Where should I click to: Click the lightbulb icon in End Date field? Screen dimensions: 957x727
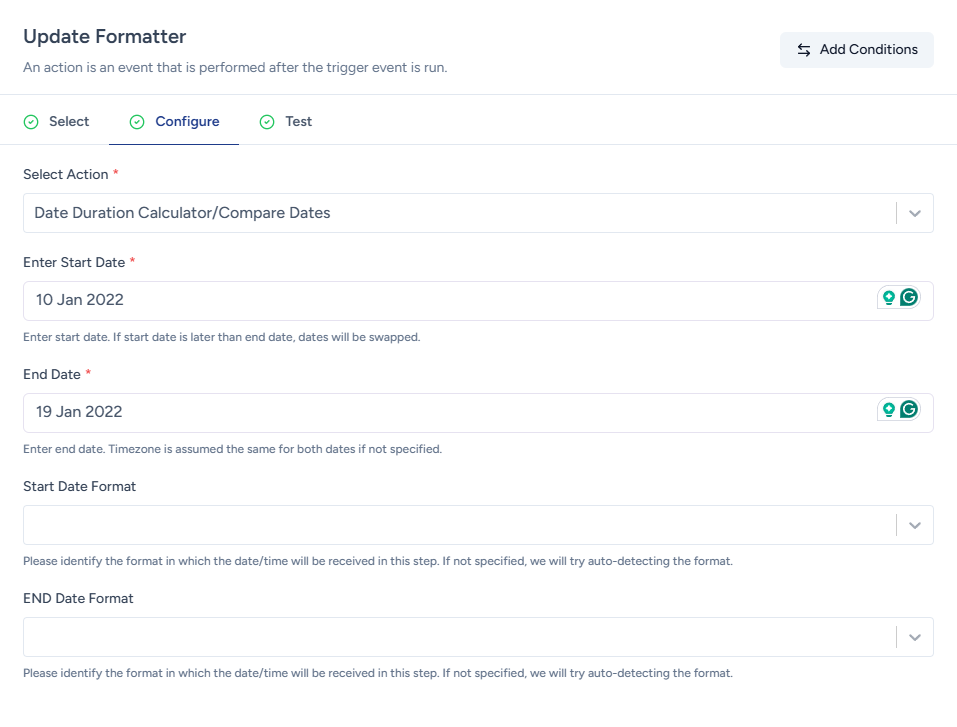(888, 409)
